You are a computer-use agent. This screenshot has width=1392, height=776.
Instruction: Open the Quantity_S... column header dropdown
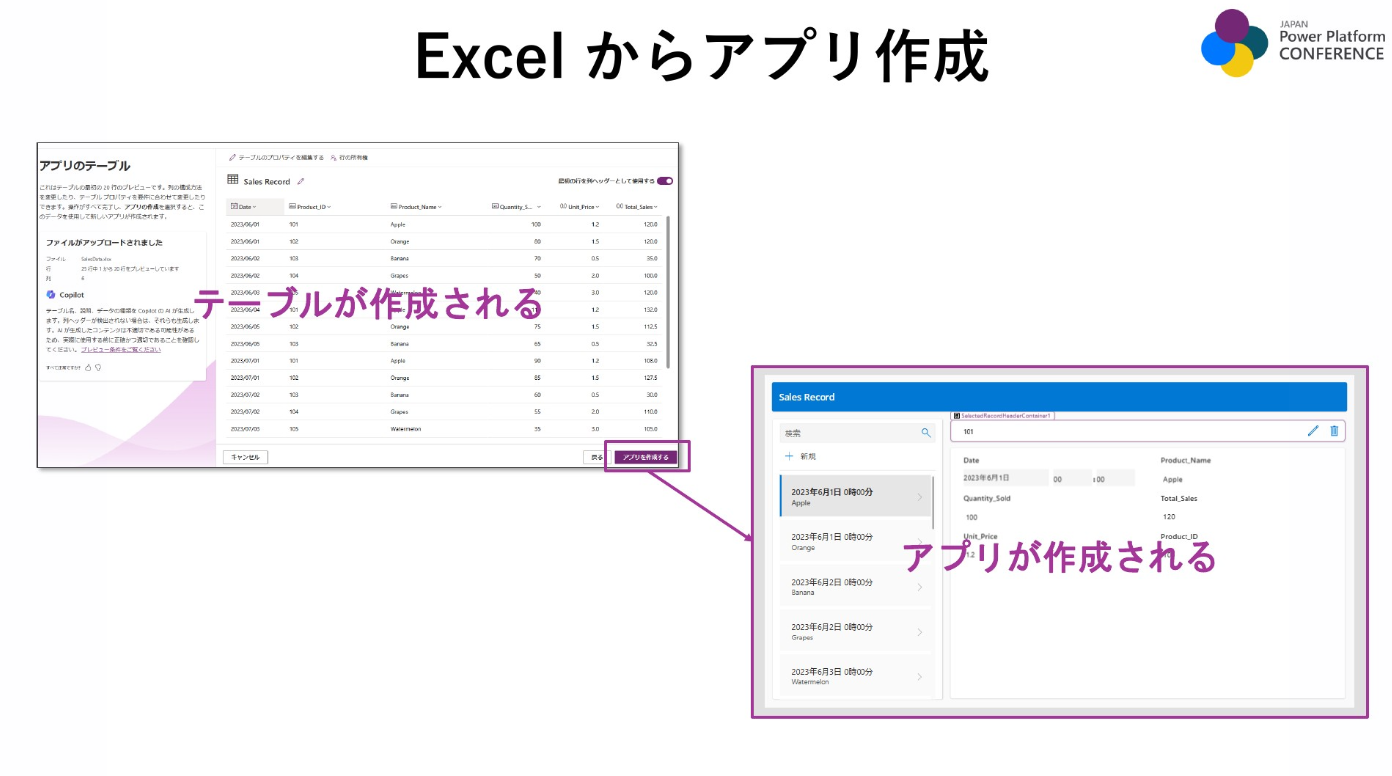coord(538,207)
